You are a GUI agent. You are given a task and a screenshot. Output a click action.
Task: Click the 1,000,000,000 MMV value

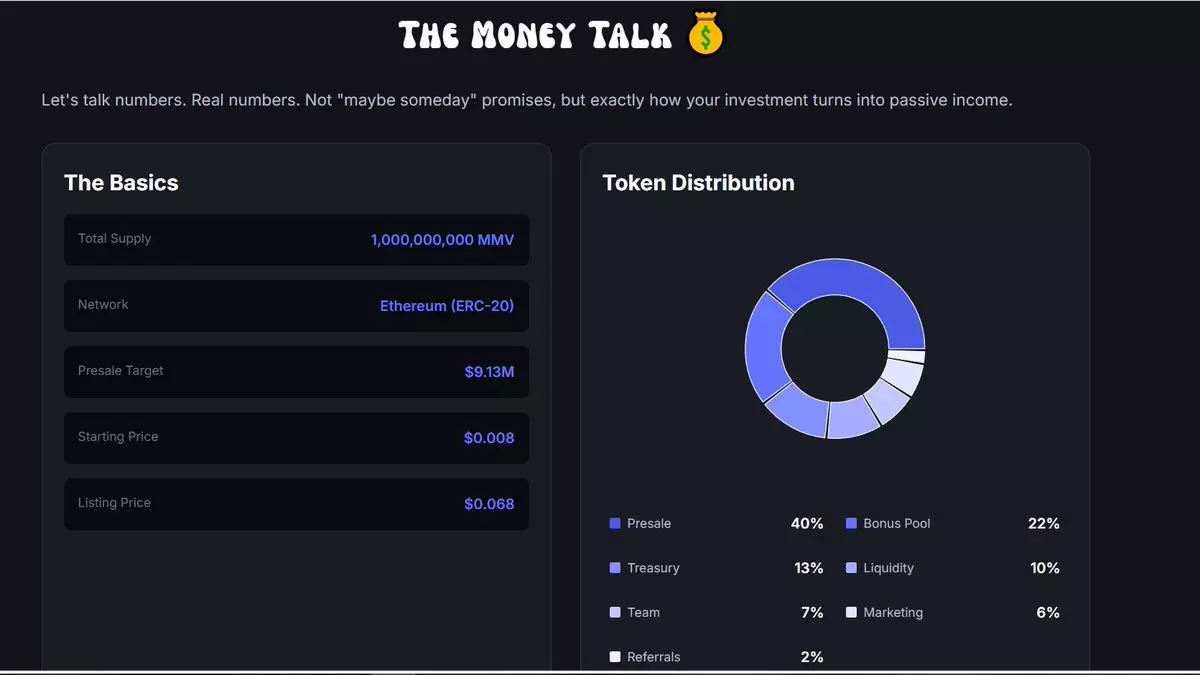pos(442,240)
